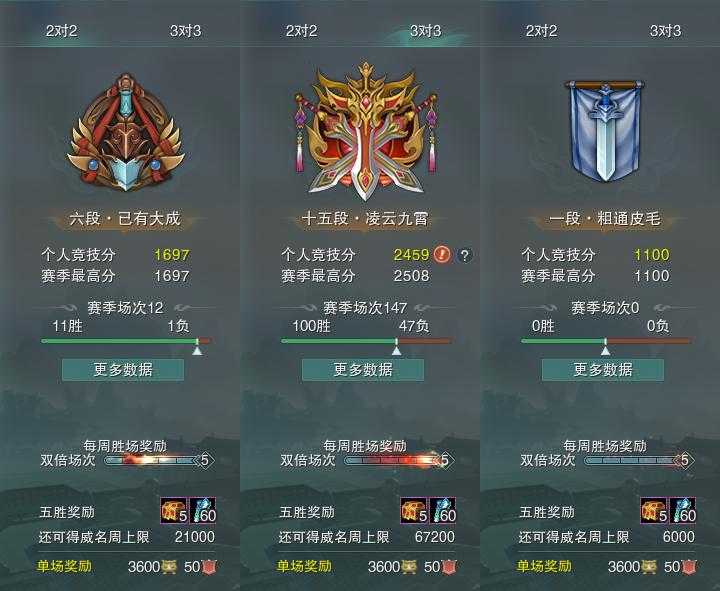Switch to 2对2 tab in left panel
The height and width of the screenshot is (591, 720).
[62, 31]
